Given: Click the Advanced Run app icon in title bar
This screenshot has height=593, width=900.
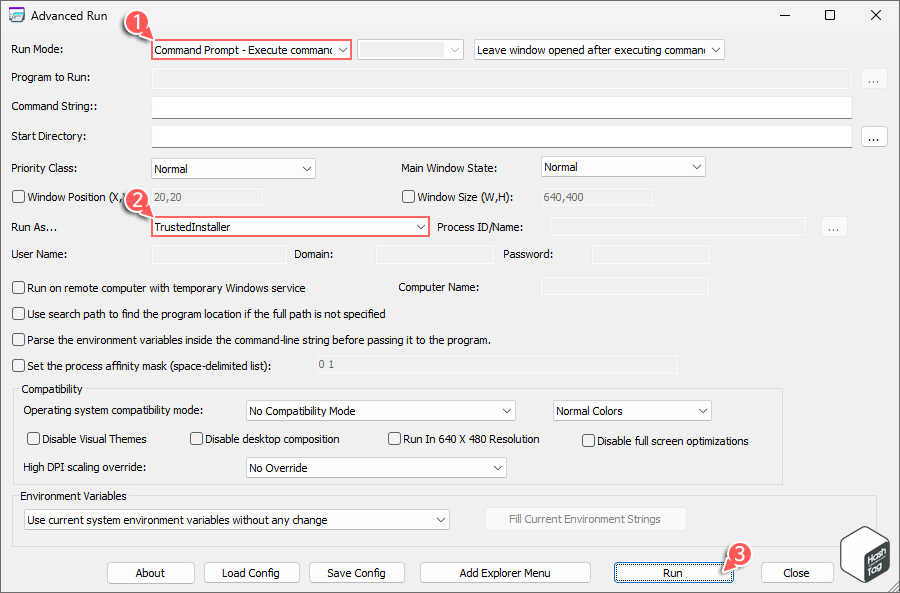Looking at the screenshot, I should coord(17,15).
